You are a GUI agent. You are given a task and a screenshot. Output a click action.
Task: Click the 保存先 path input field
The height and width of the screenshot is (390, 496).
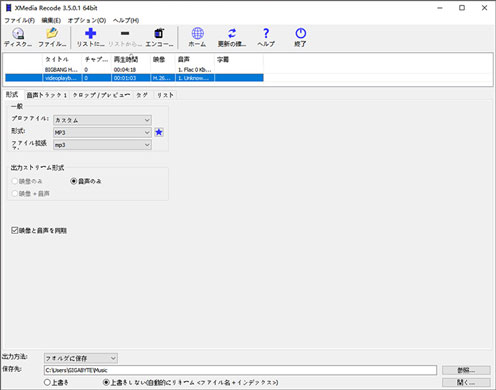pos(240,370)
